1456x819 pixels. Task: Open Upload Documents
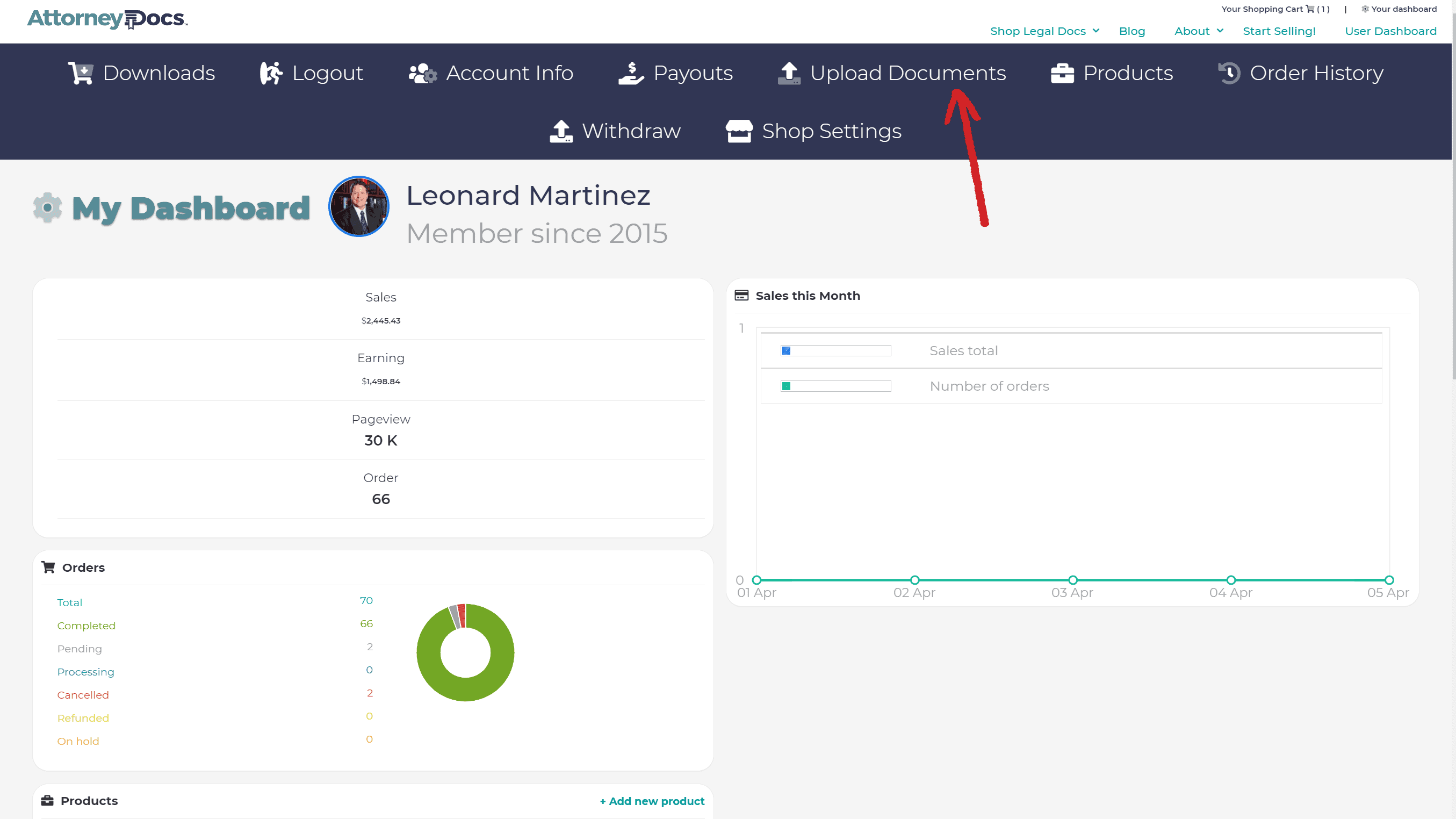click(891, 73)
